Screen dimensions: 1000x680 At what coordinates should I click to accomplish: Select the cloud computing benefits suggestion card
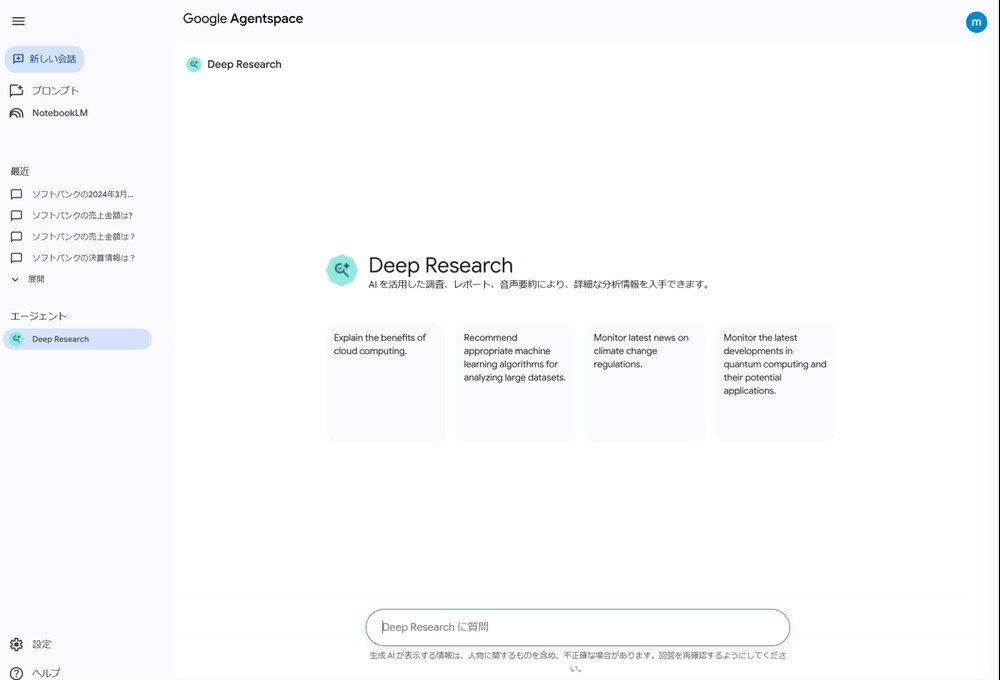[x=385, y=382]
